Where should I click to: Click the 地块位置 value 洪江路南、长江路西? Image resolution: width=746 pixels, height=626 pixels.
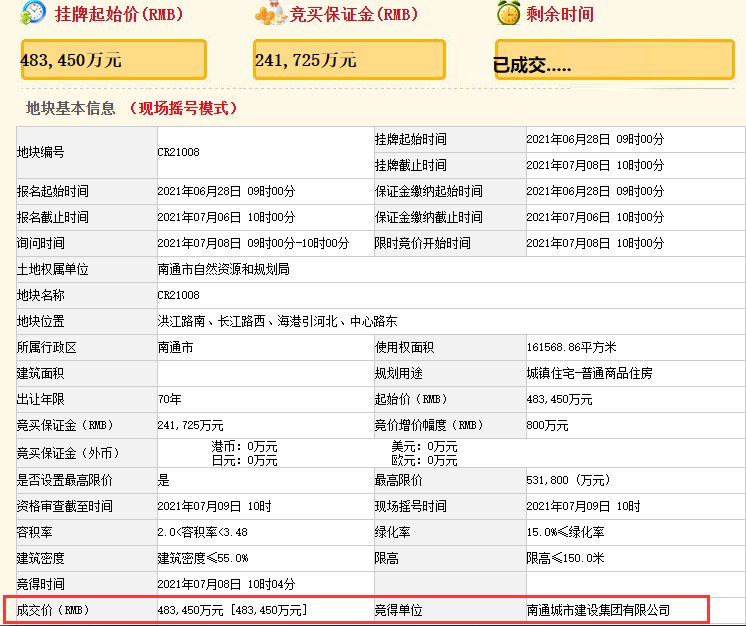[x=277, y=322]
